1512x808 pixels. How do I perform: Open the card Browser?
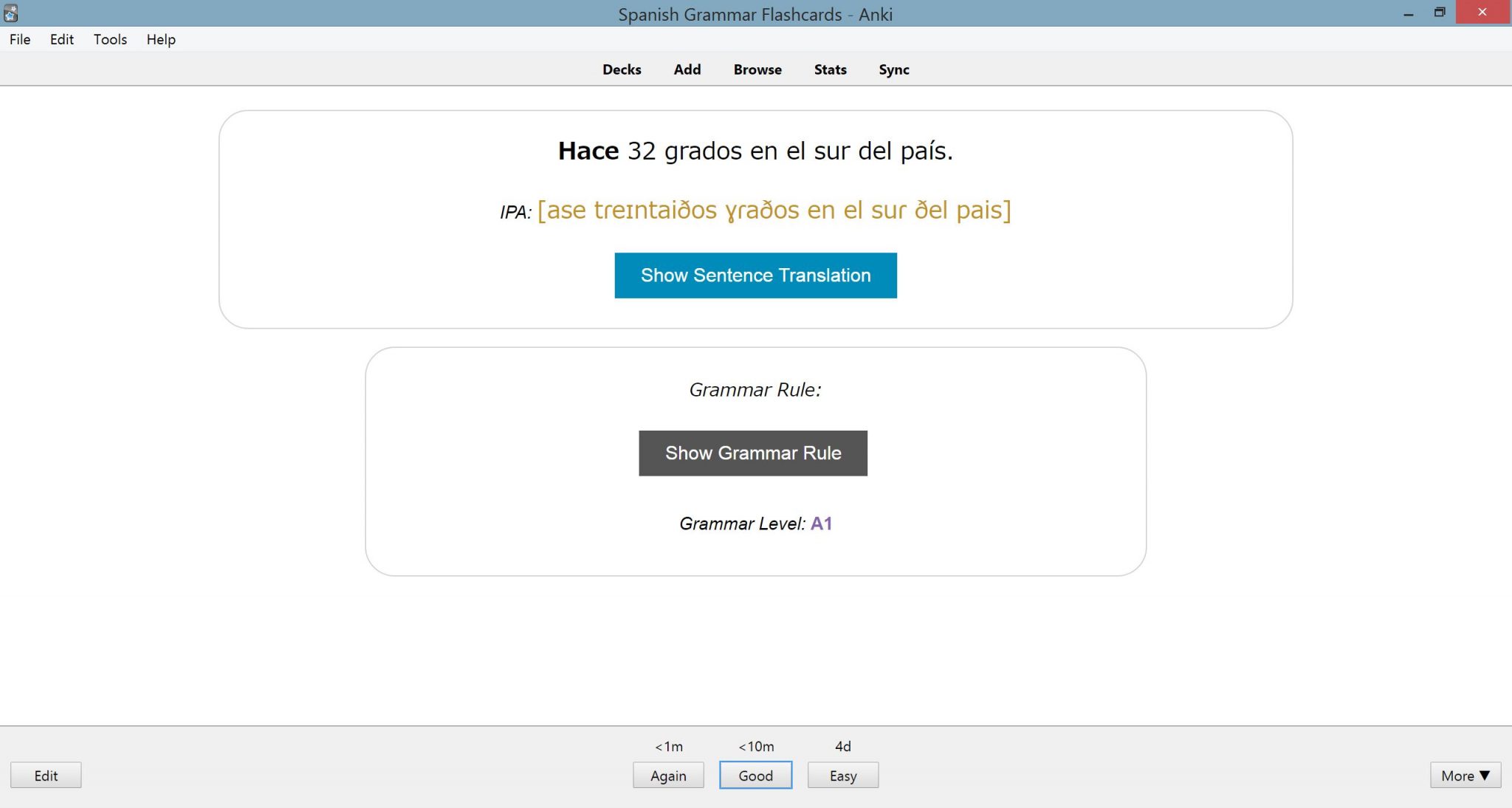pyautogui.click(x=757, y=69)
